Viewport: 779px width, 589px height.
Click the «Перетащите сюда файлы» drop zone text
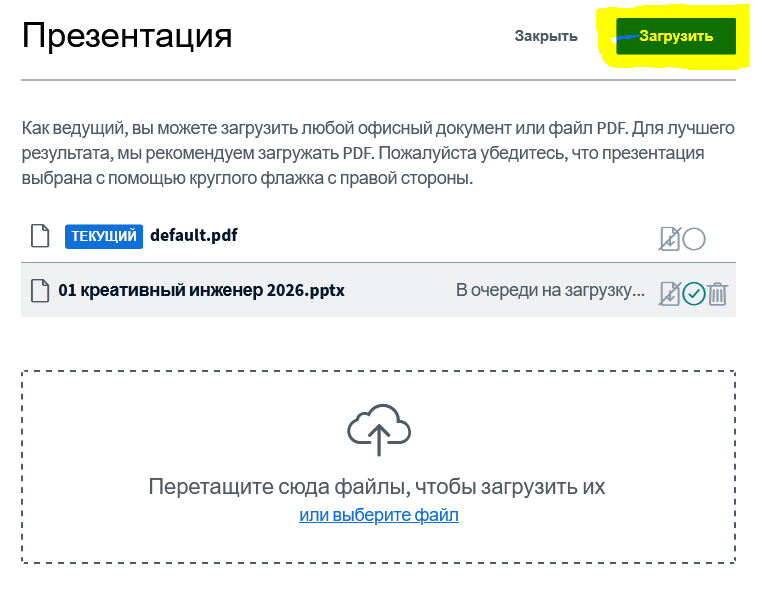pos(377,487)
